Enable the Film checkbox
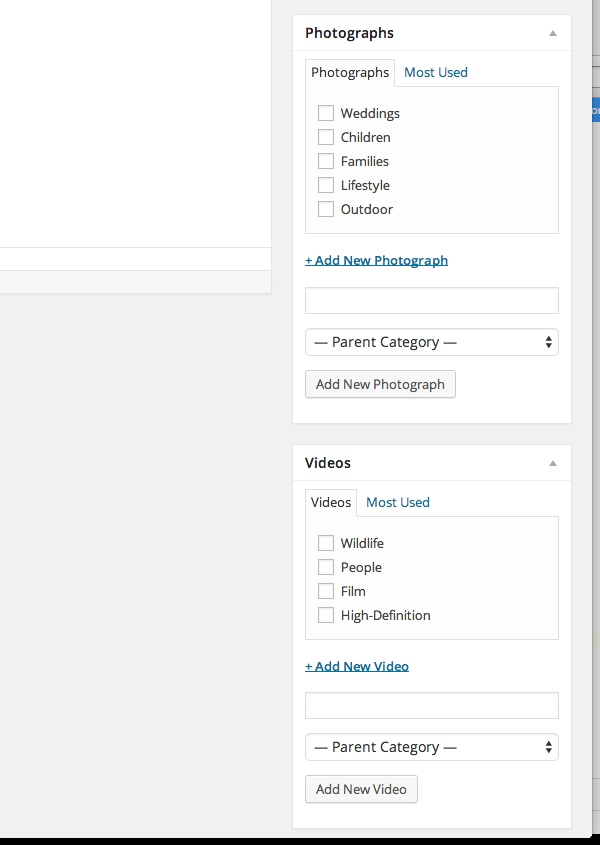Viewport: 600px width, 845px height. (326, 591)
